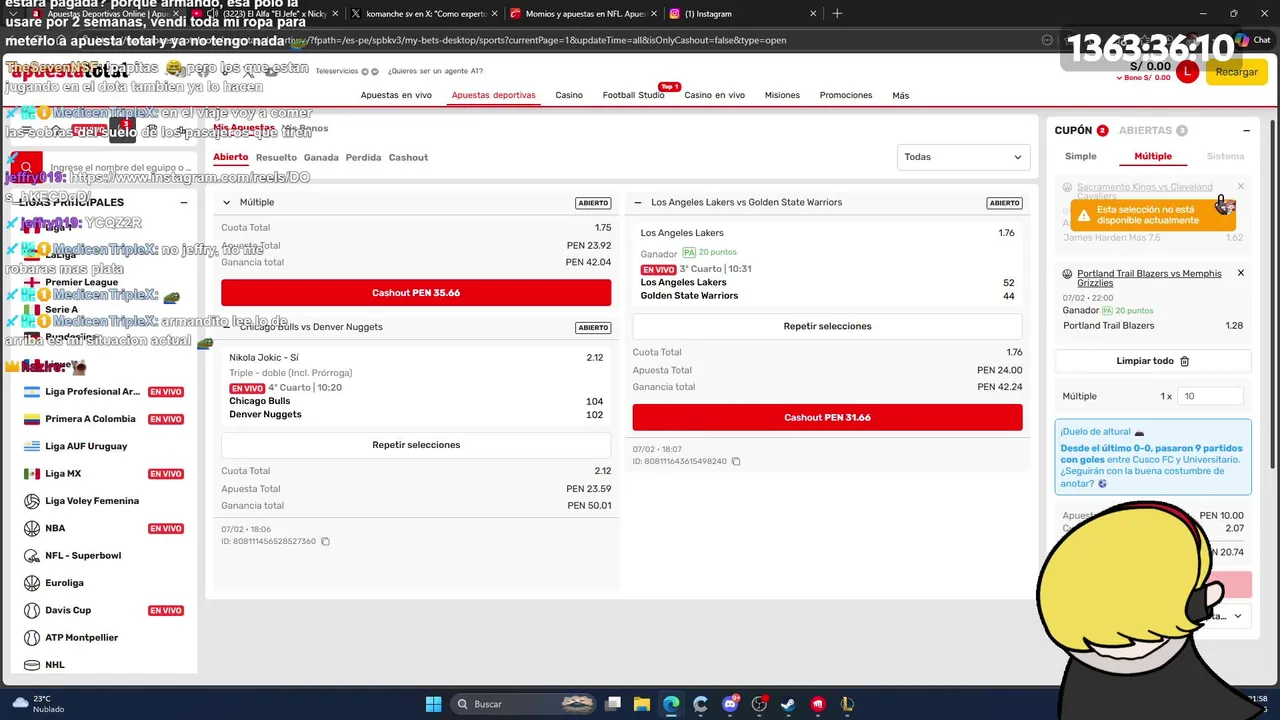Open Liga Voley Femenina
This screenshot has width=1280, height=720.
click(92, 501)
